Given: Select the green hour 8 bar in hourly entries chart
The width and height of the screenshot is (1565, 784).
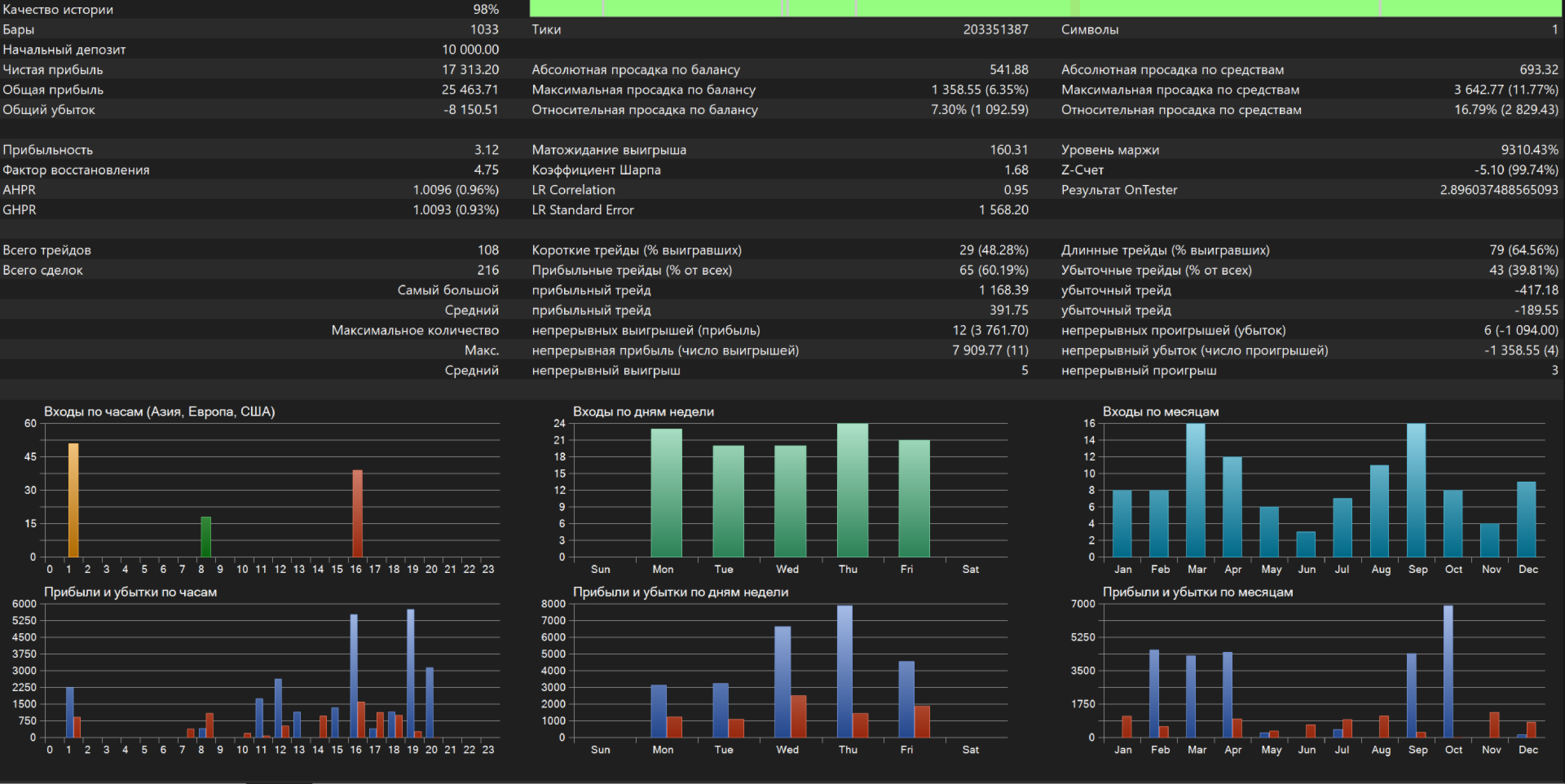Looking at the screenshot, I should point(206,536).
